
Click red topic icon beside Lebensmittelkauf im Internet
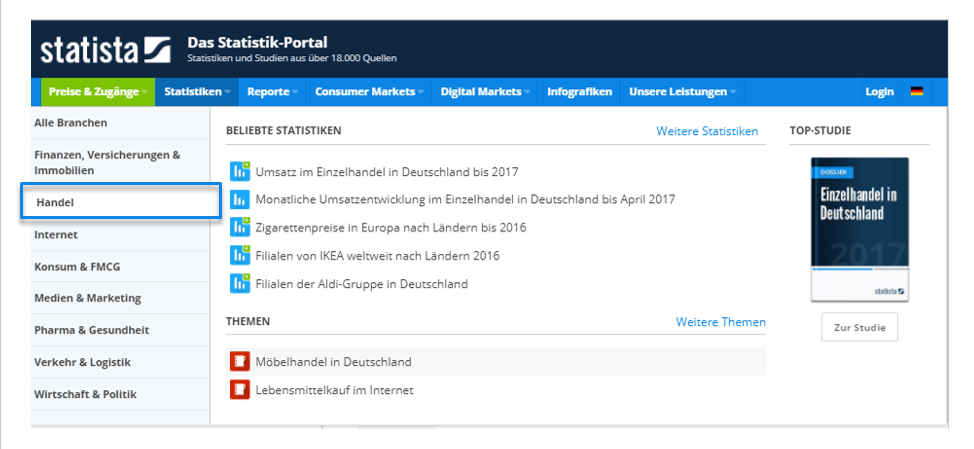click(239, 389)
